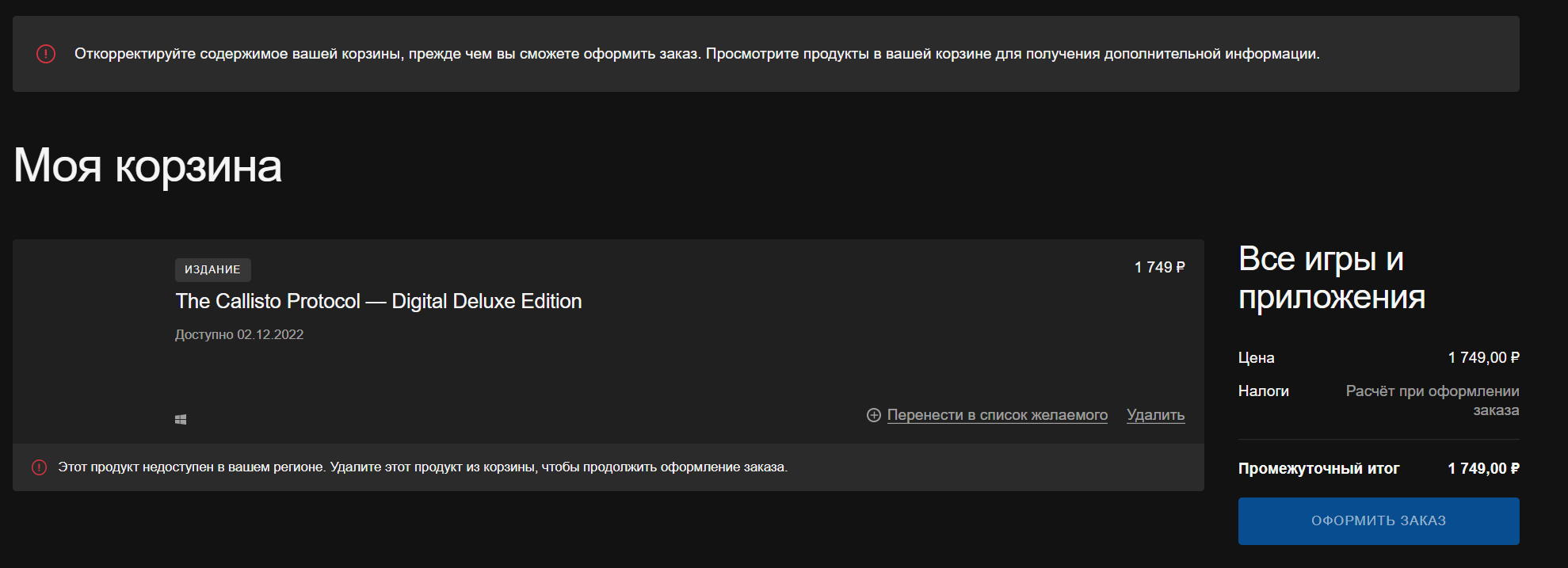This screenshot has width=1568, height=568.
Task: Select the item price '1 749 ₽'
Action: coord(1159,268)
